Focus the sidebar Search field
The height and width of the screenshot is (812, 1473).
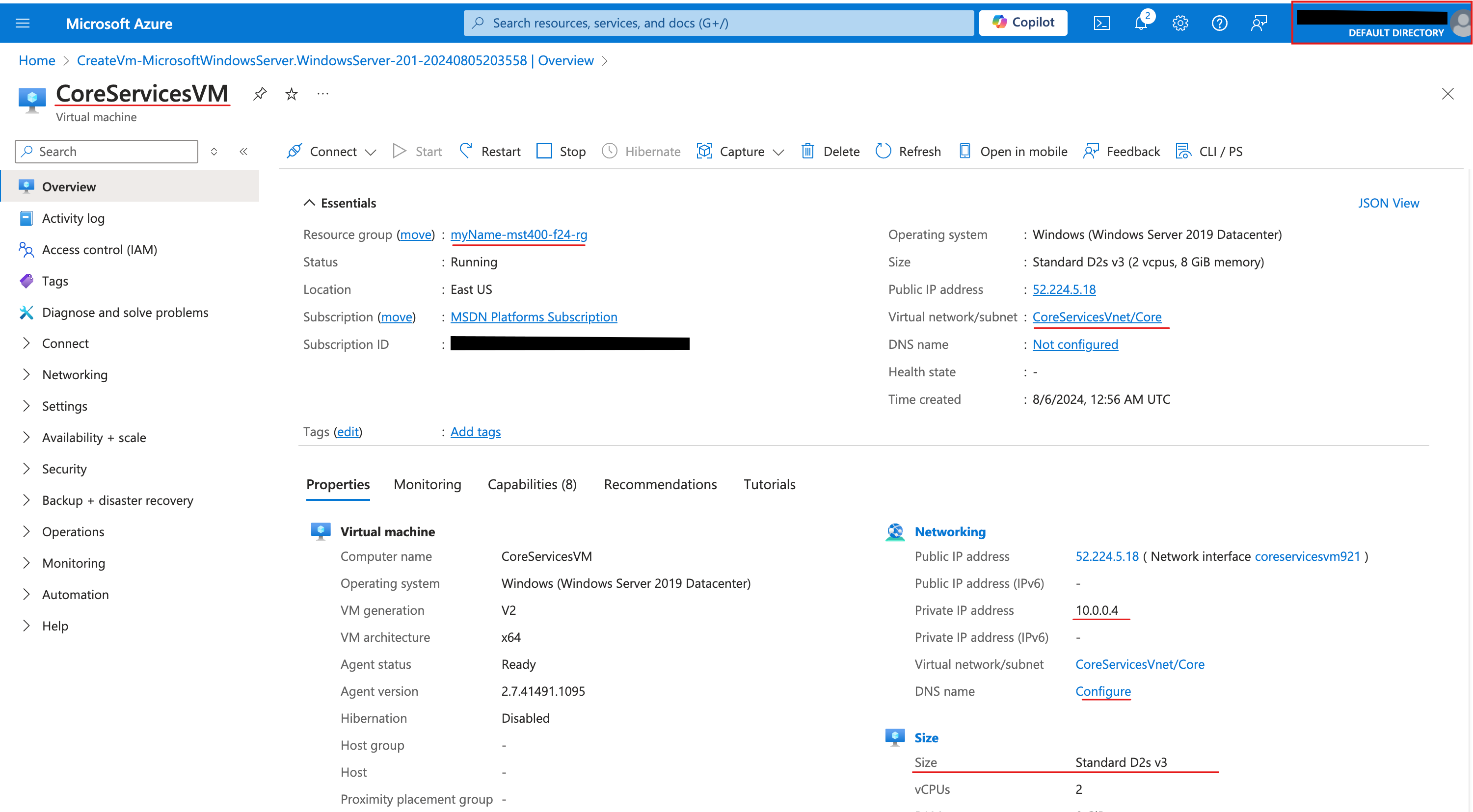(107, 152)
